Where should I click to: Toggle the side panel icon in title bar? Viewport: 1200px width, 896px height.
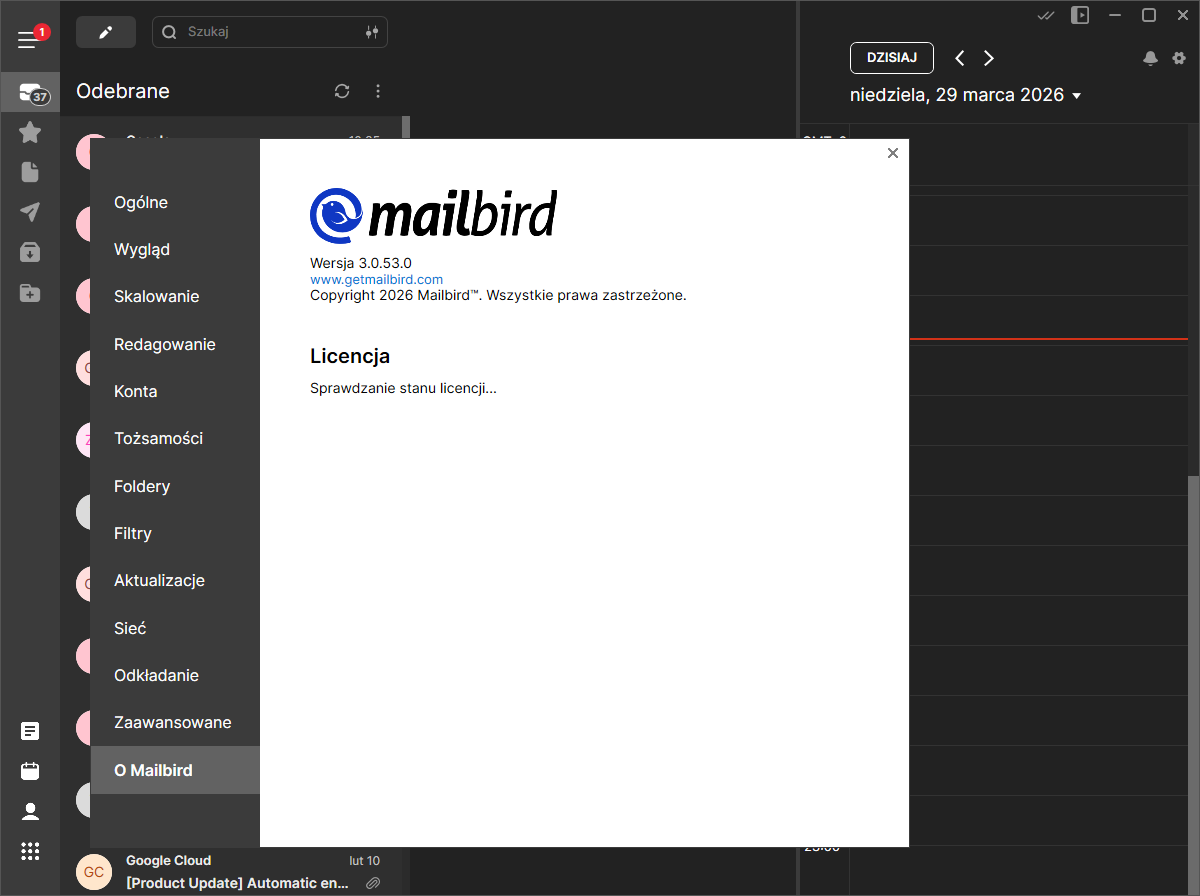1080,15
